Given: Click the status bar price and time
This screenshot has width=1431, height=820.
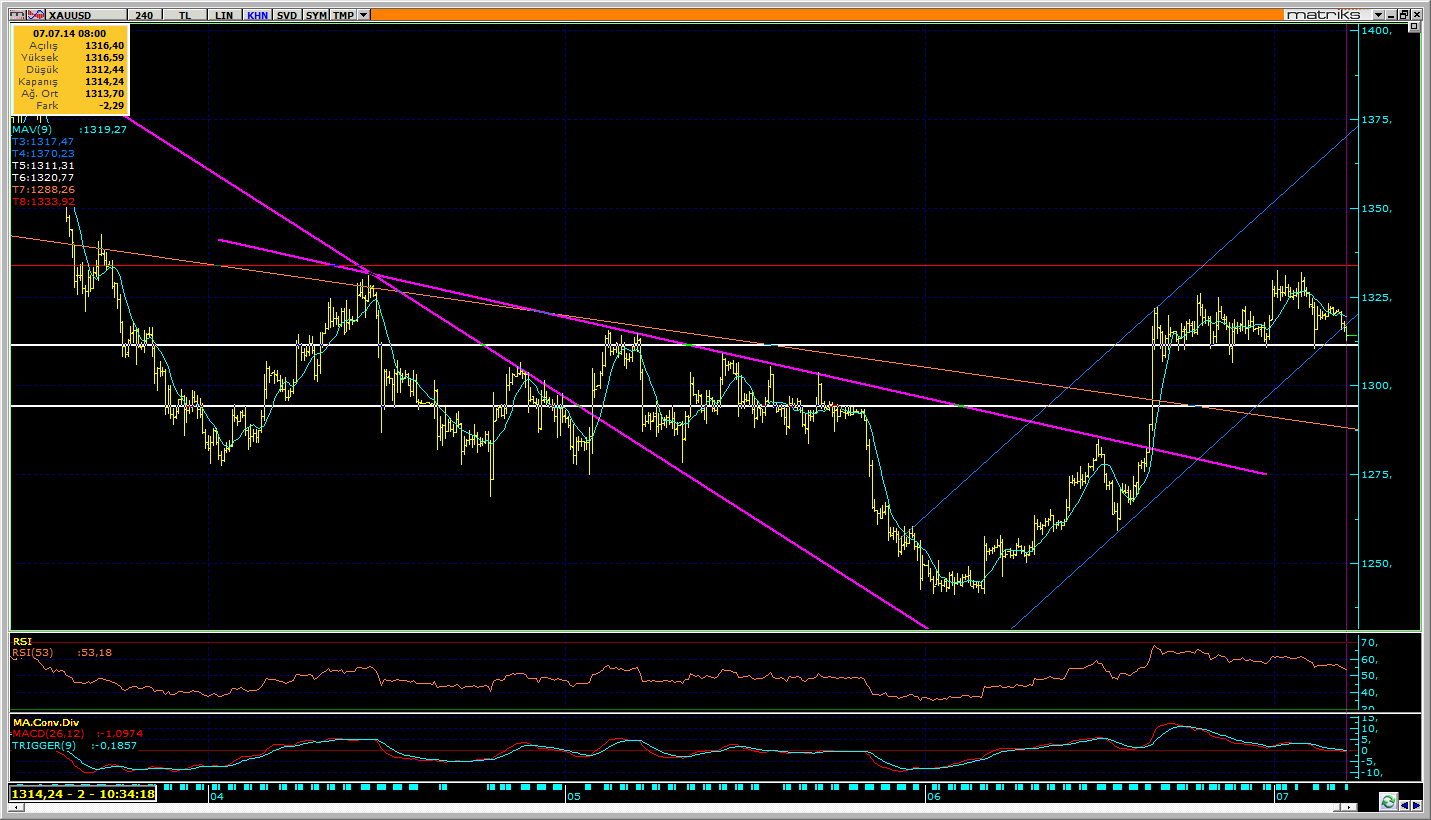Looking at the screenshot, I should coord(83,794).
